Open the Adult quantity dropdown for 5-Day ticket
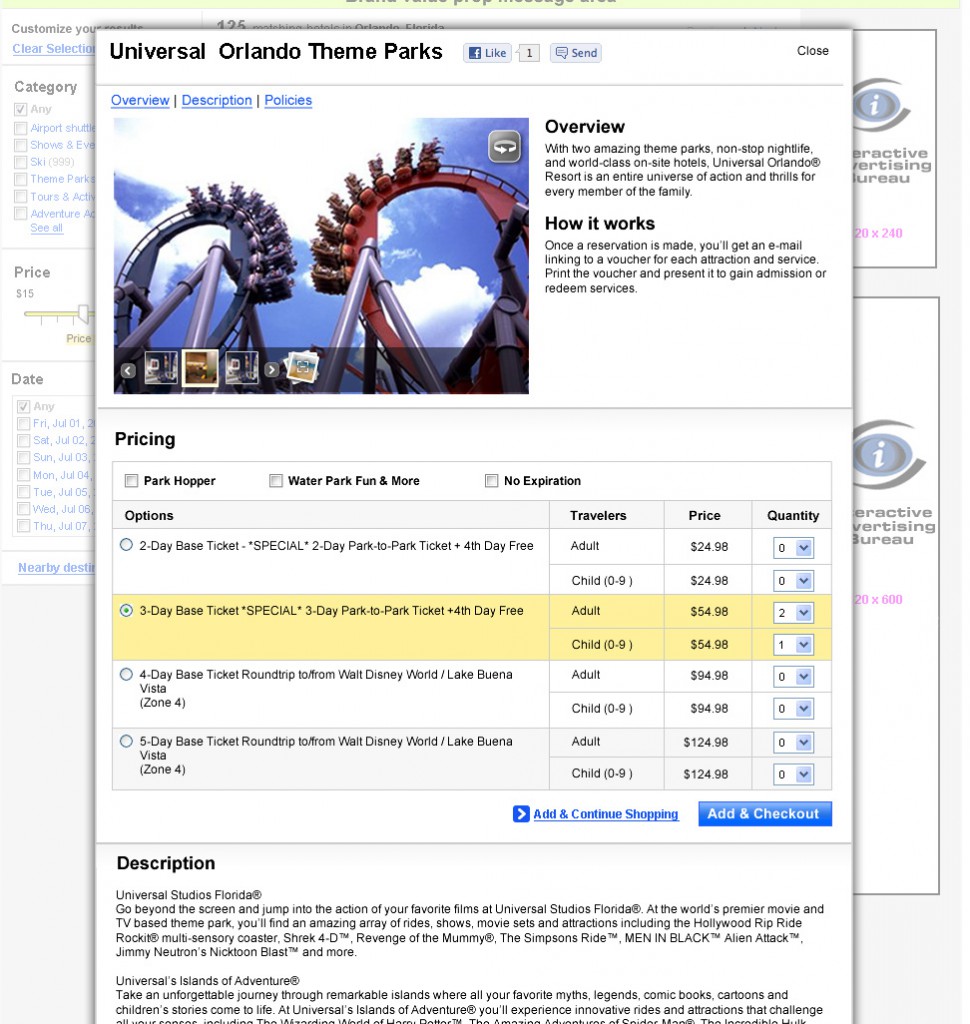Screen dimensions: 970x1024 click(x=793, y=742)
